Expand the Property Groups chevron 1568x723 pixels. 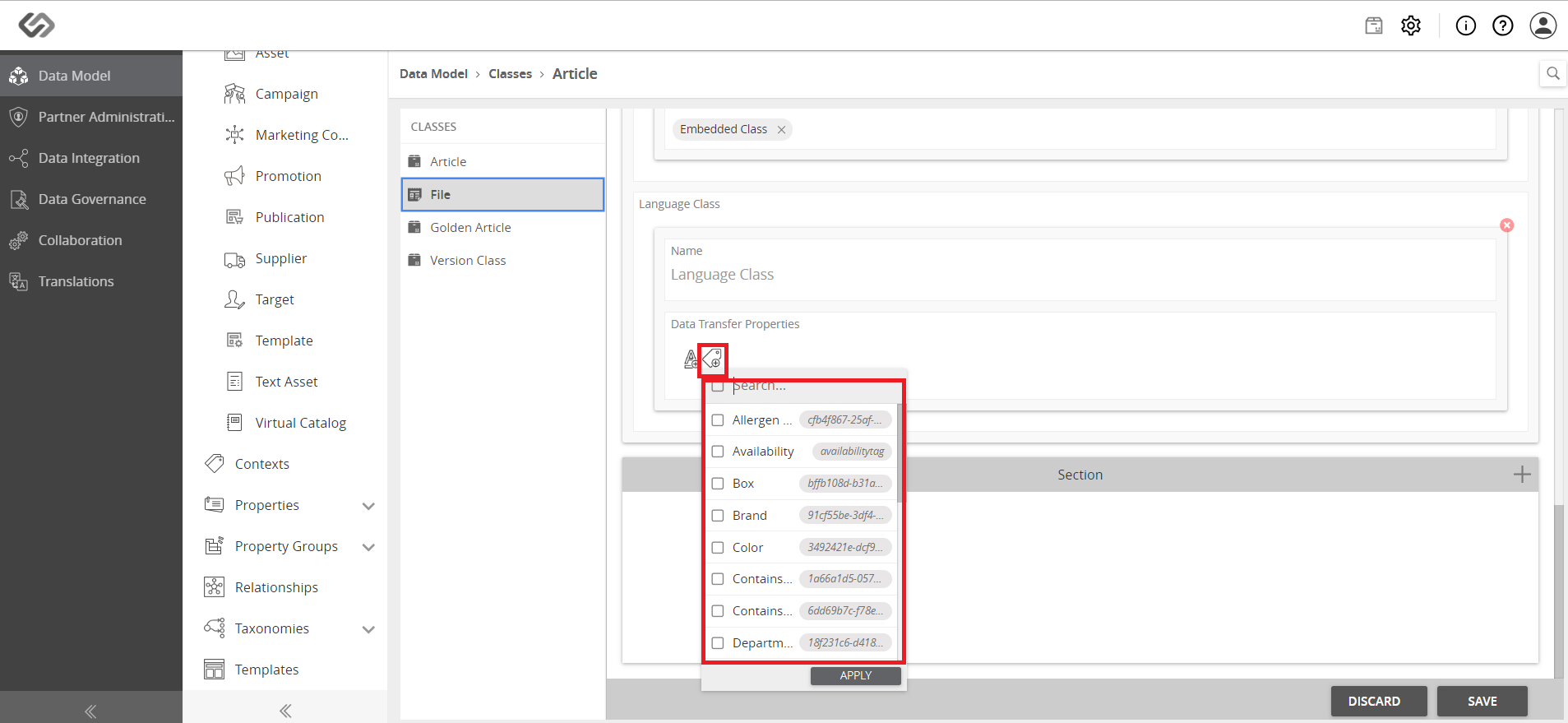click(x=368, y=547)
